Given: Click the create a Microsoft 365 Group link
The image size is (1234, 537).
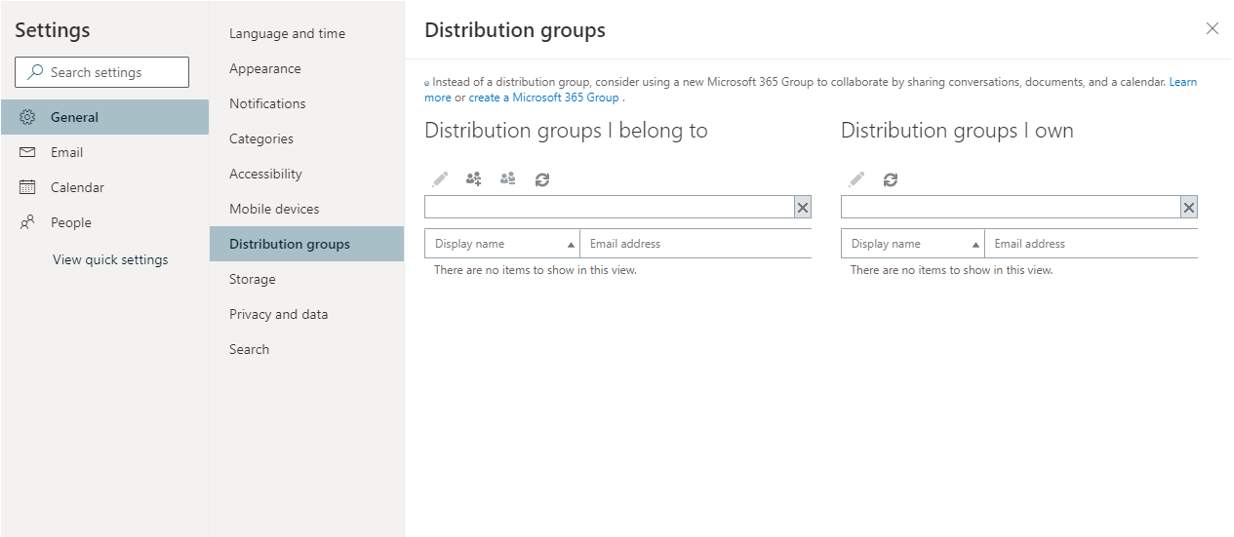Looking at the screenshot, I should coord(544,98).
